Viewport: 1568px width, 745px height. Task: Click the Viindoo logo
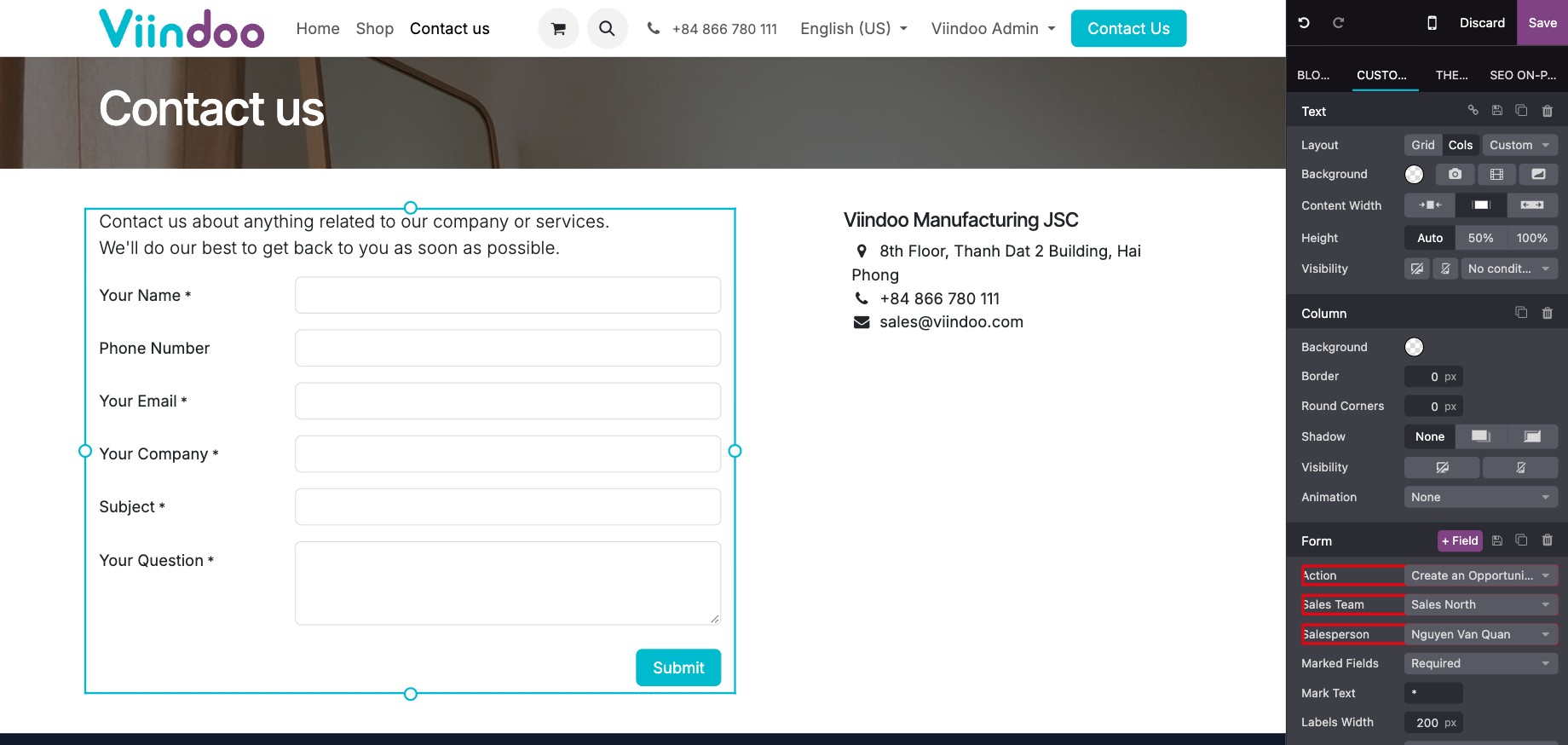182,28
